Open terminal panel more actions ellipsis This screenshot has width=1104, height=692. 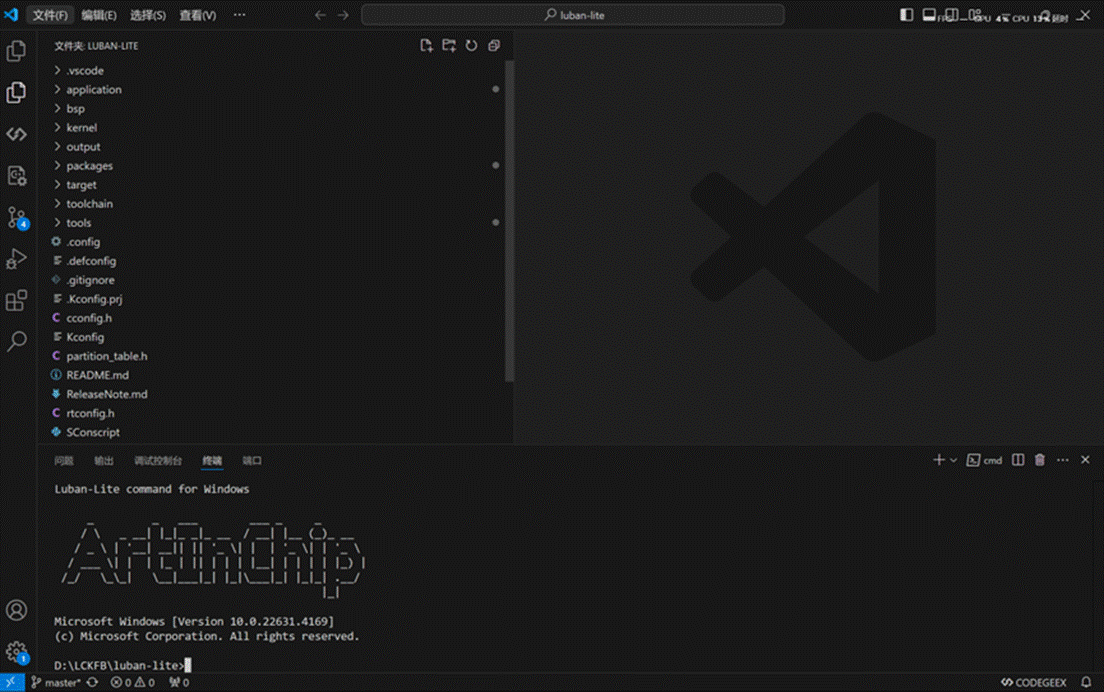(1062, 460)
